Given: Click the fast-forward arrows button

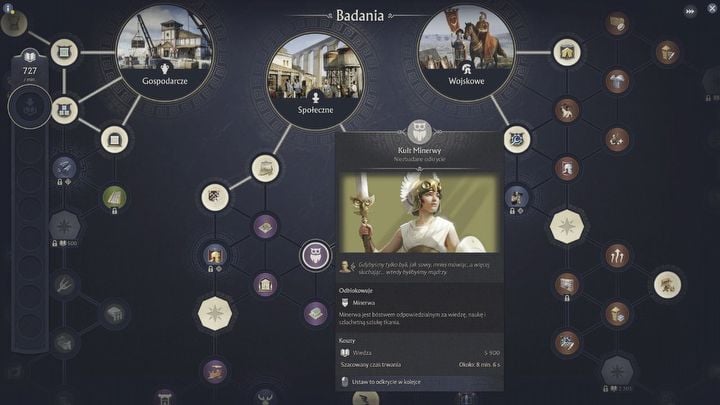Looking at the screenshot, I should (x=690, y=11).
